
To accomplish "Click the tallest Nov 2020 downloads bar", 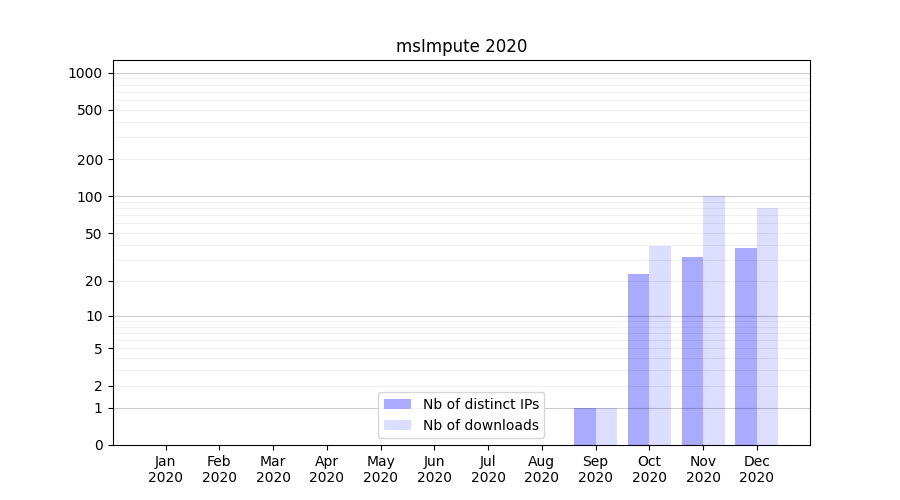I will tap(714, 321).
